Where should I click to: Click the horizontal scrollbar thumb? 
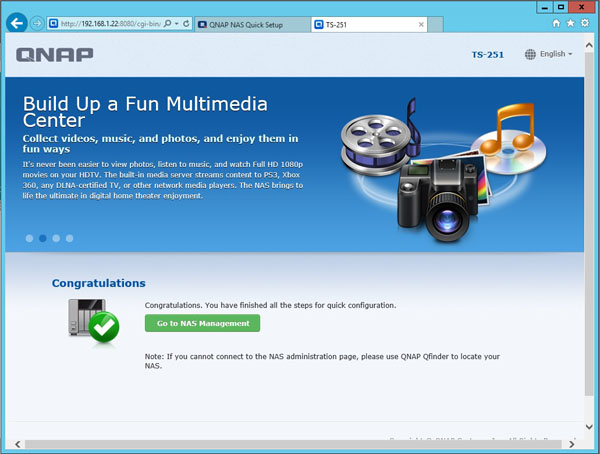(x=293, y=444)
